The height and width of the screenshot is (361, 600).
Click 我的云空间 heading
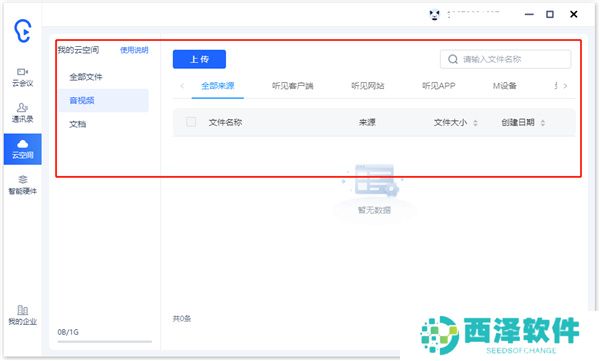[78, 50]
